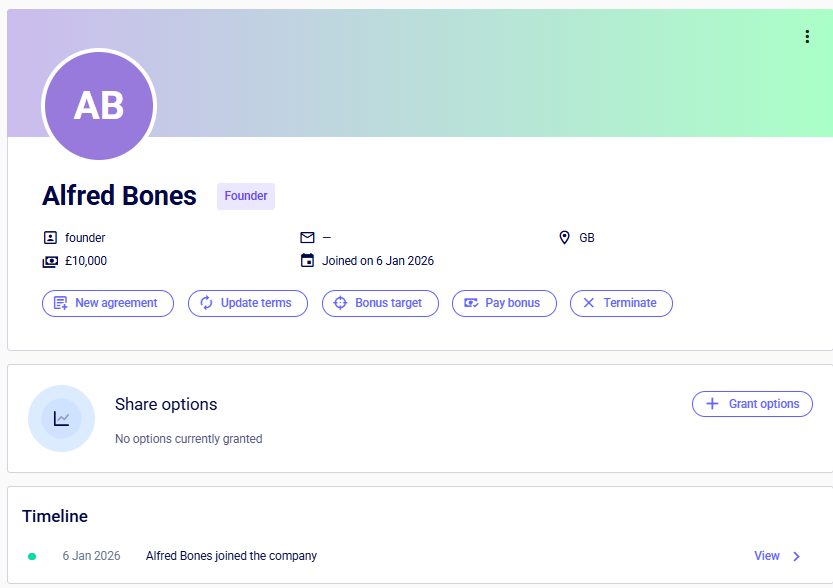This screenshot has width=833, height=588.
Task: Open the Pay bonus action
Action: [504, 303]
